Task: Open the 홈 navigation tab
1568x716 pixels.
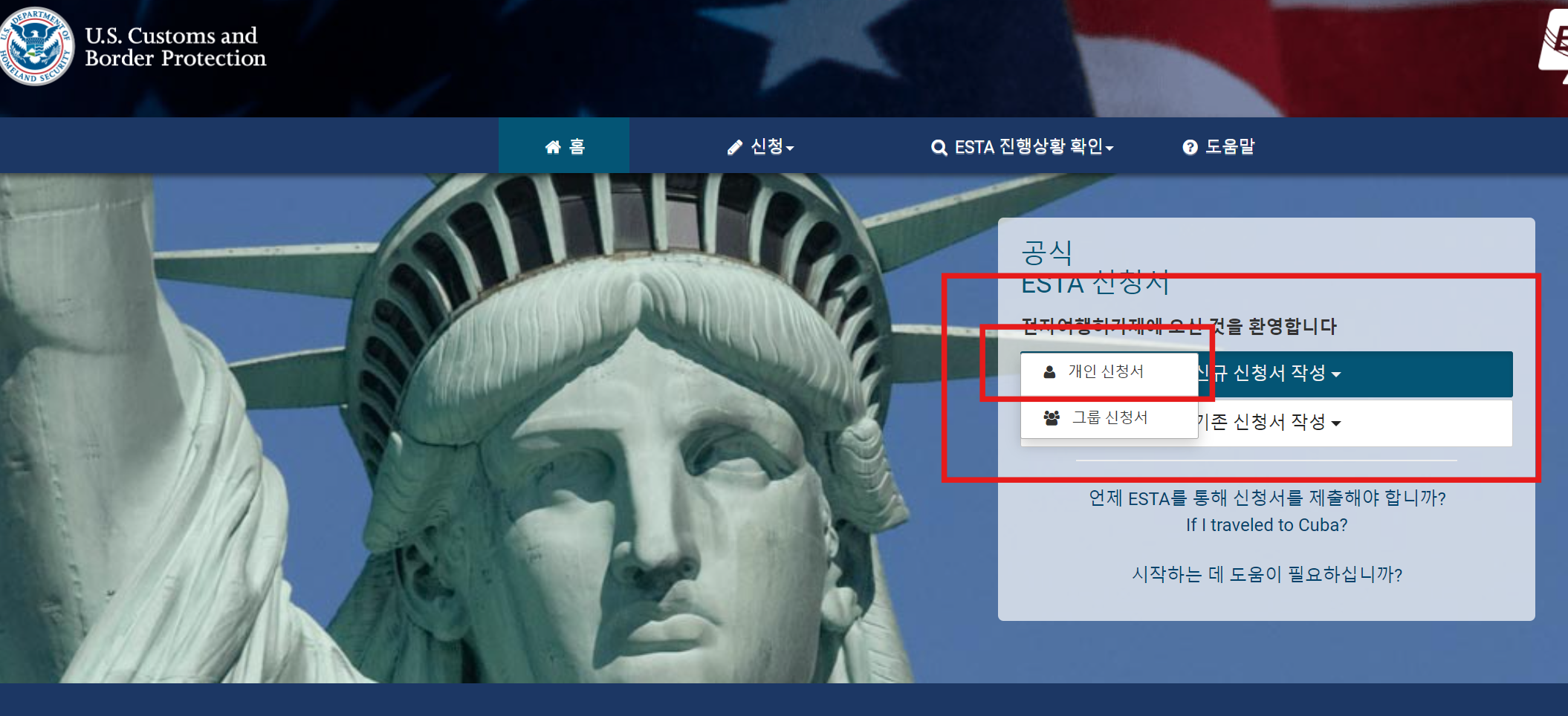Action: coord(564,146)
